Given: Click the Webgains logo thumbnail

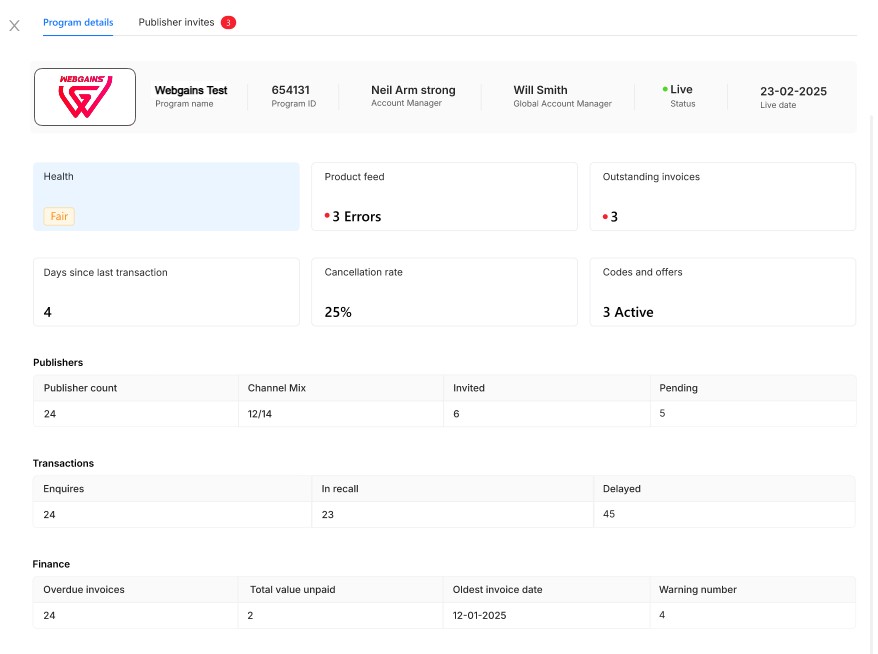Looking at the screenshot, I should point(85,97).
